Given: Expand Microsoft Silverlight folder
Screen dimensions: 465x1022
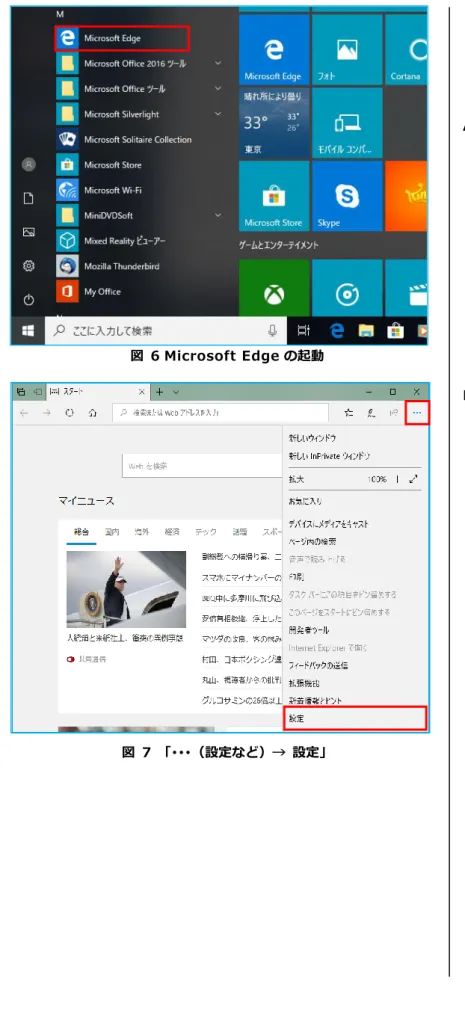Looking at the screenshot, I should point(218,114).
